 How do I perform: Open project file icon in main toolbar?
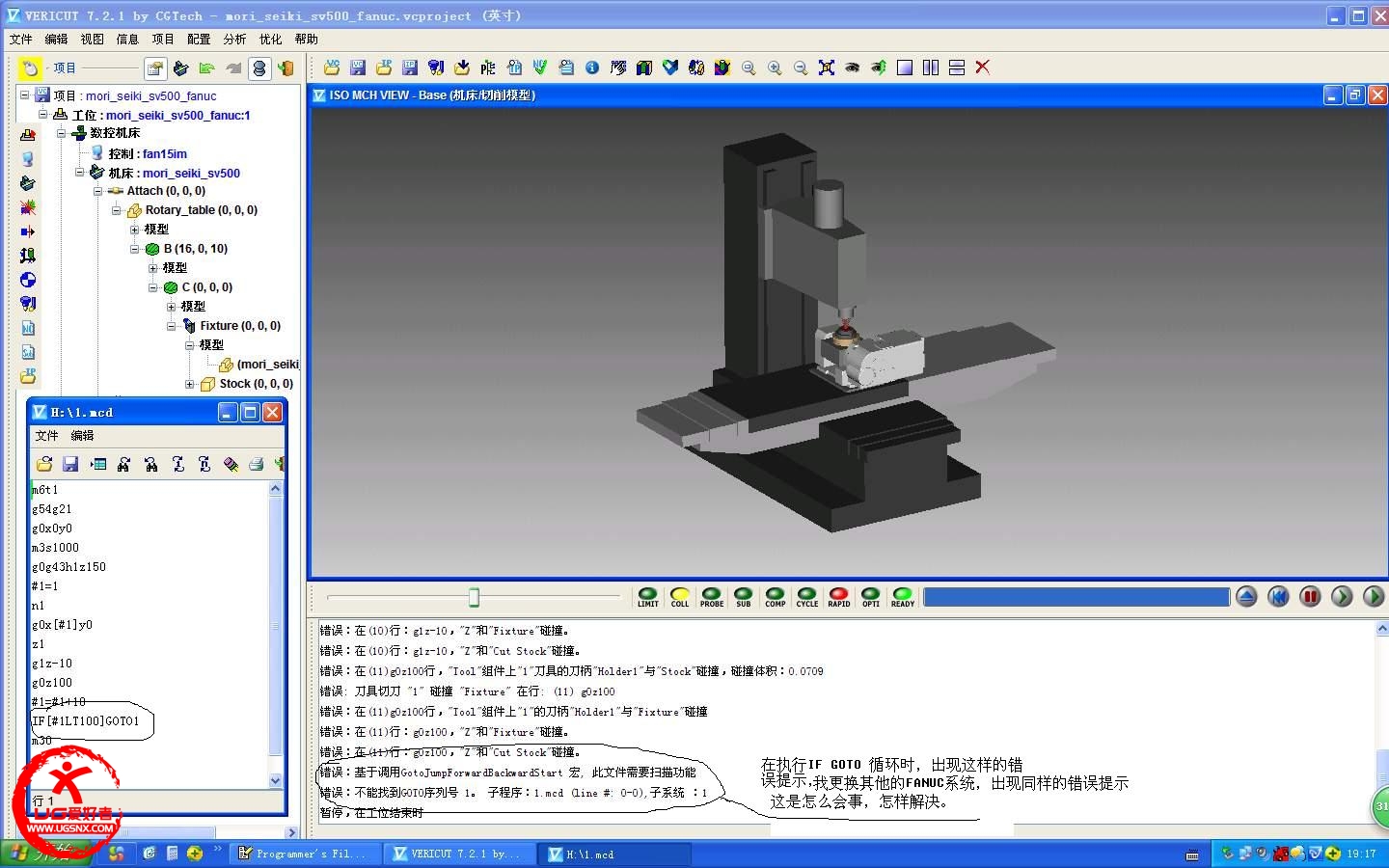[x=332, y=68]
